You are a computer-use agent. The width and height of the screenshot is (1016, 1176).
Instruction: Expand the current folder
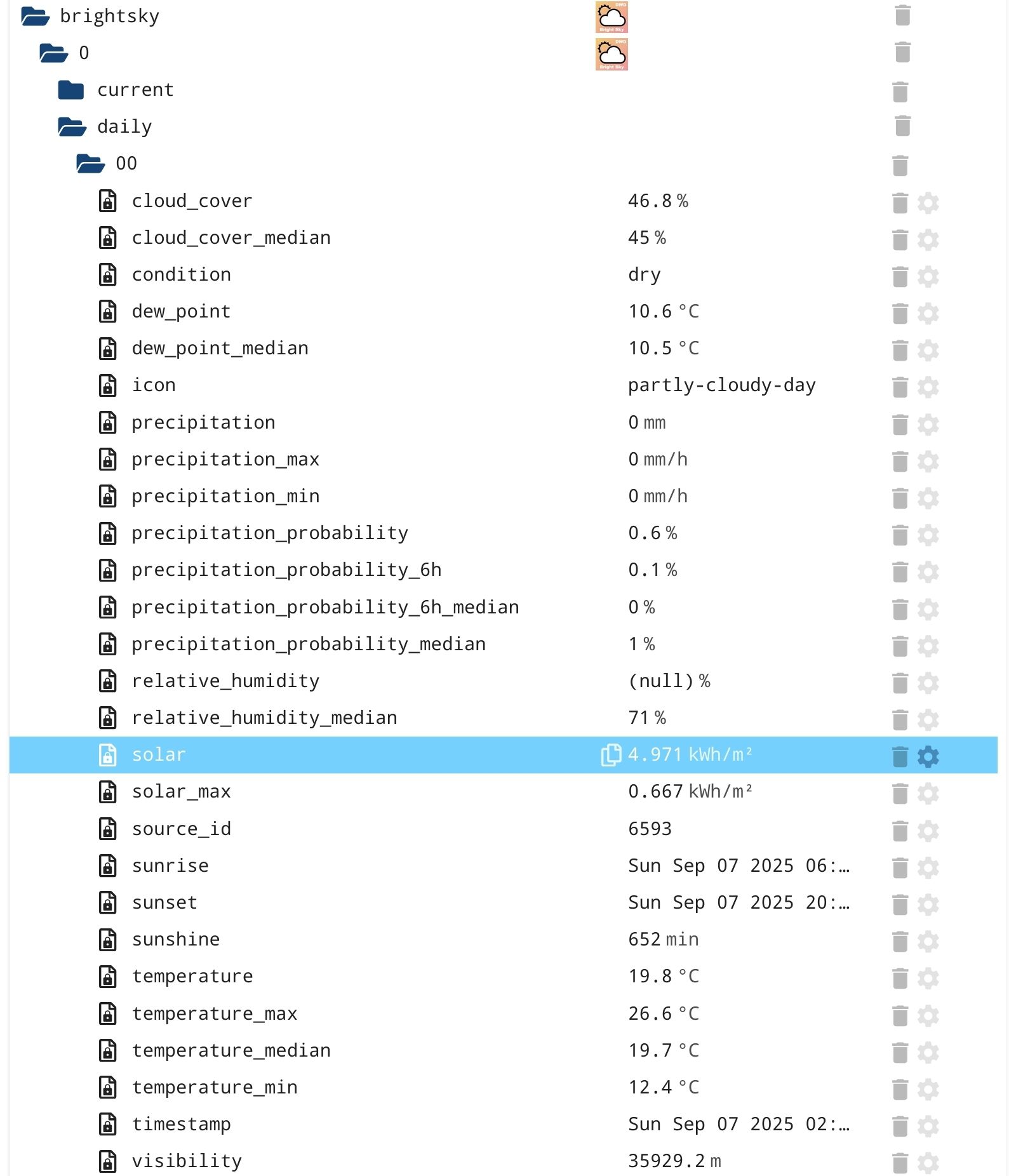coord(71,90)
